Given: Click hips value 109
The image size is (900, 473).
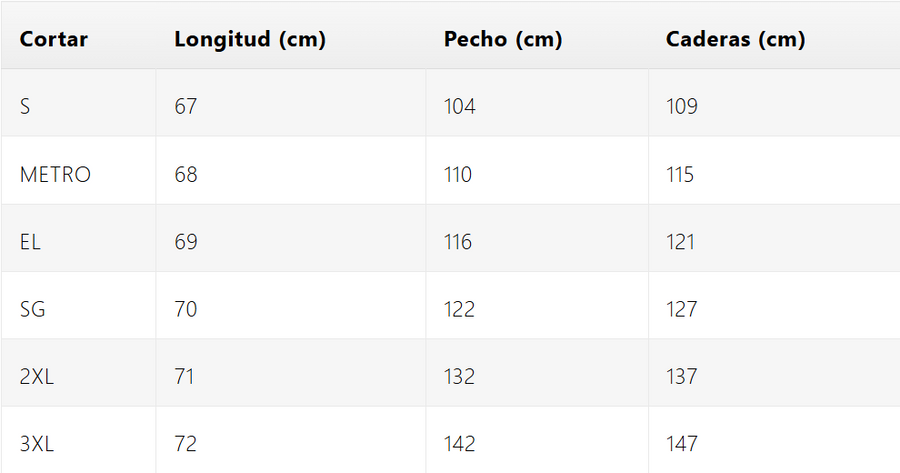Looking at the screenshot, I should [x=682, y=107].
